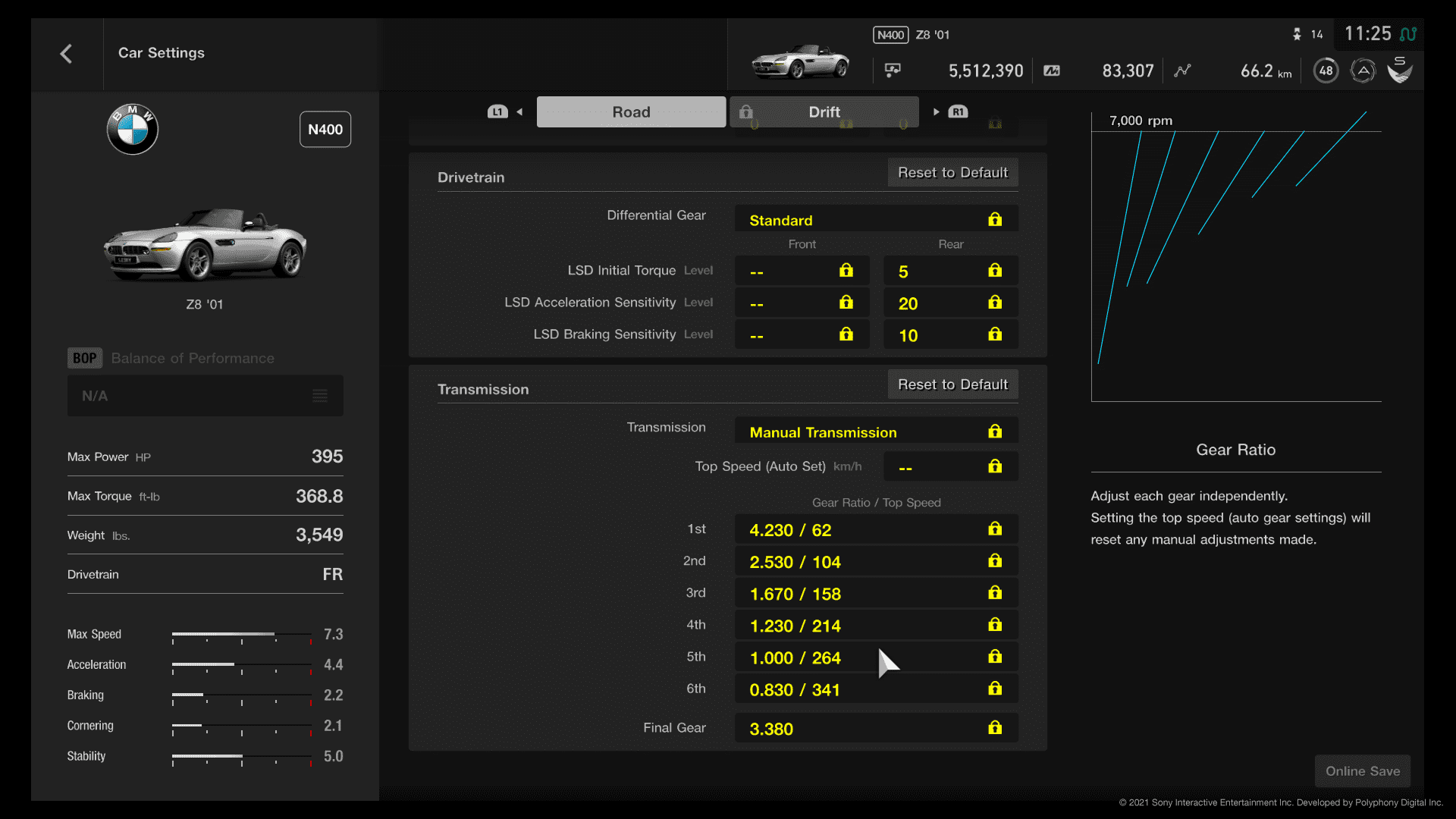Click the Max Speed performance bar
1456x819 pixels.
[242, 636]
